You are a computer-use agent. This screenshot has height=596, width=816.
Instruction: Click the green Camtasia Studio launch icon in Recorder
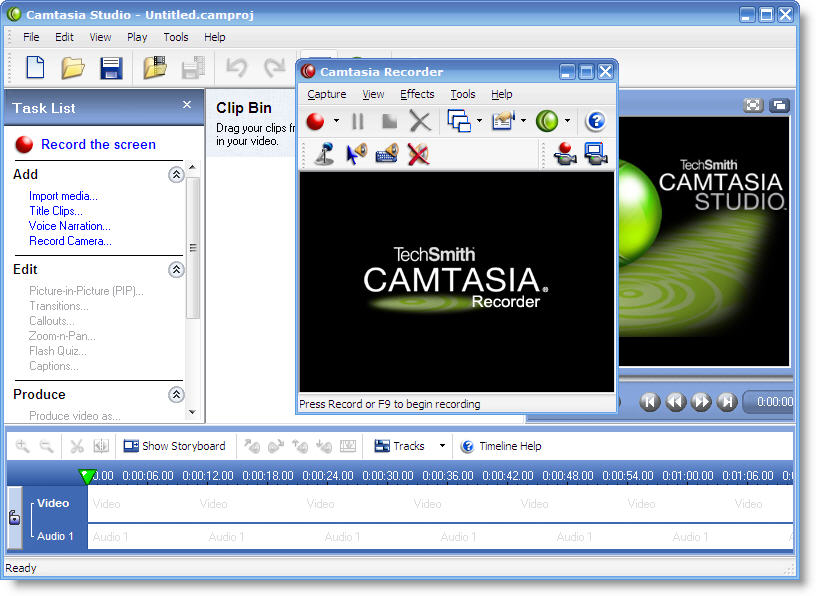pyautogui.click(x=547, y=121)
